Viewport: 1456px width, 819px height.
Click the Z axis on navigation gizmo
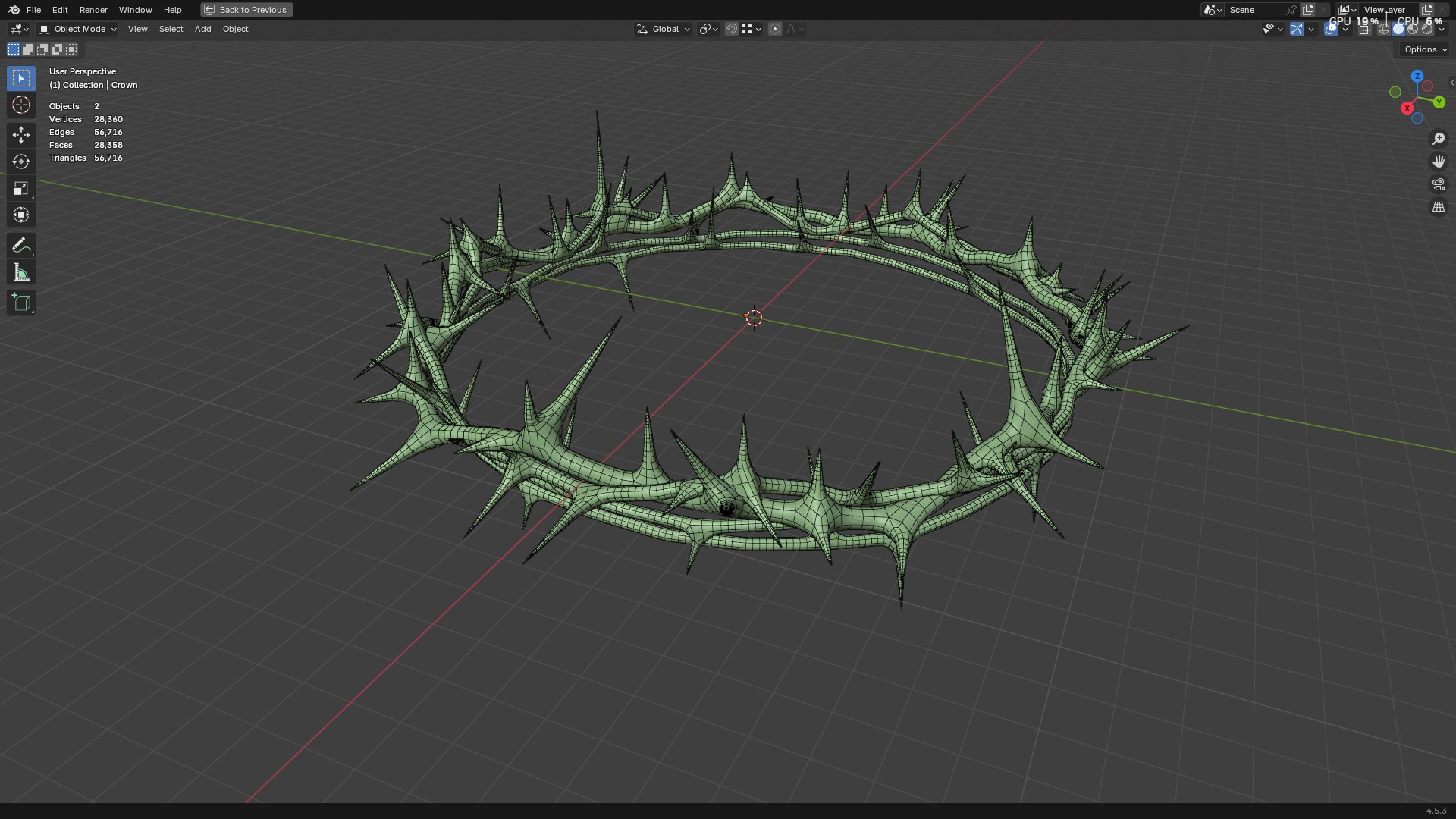(x=1417, y=77)
